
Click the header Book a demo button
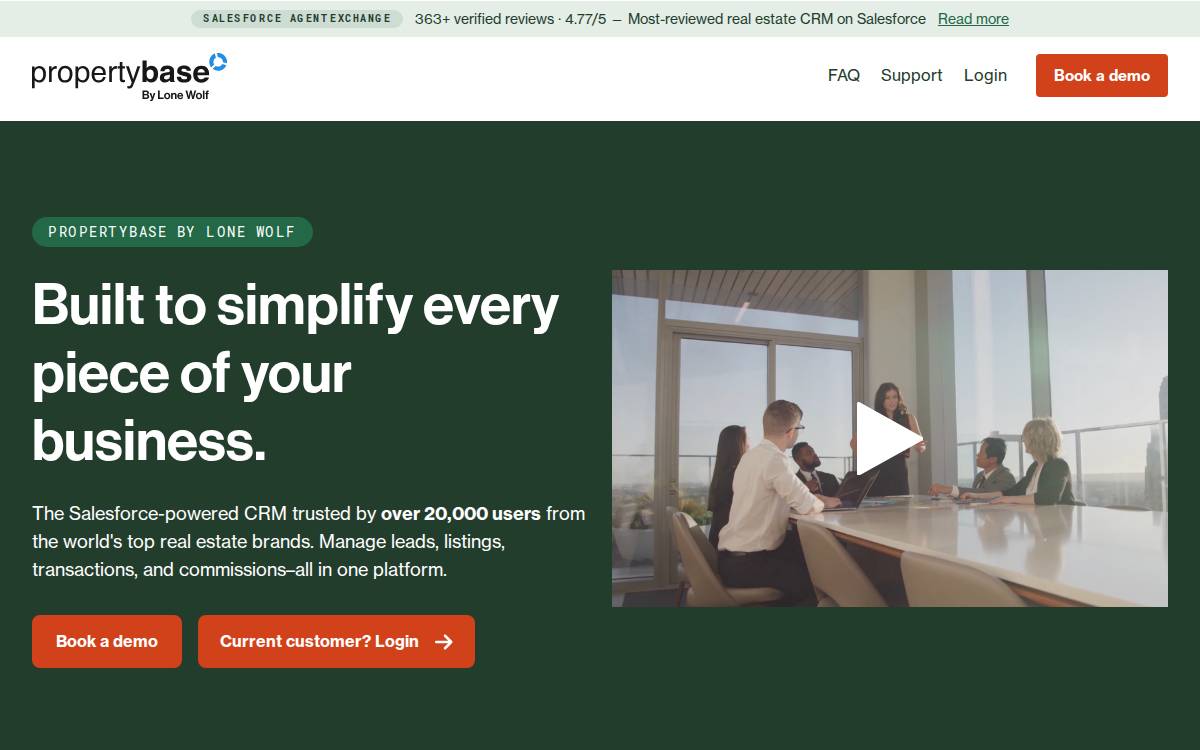tap(1102, 75)
